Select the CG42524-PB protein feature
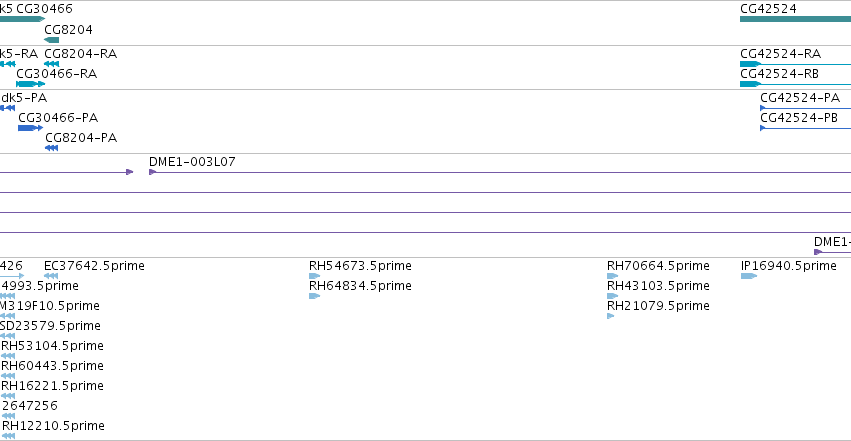Screen dimensions: 851x441 click(805, 128)
